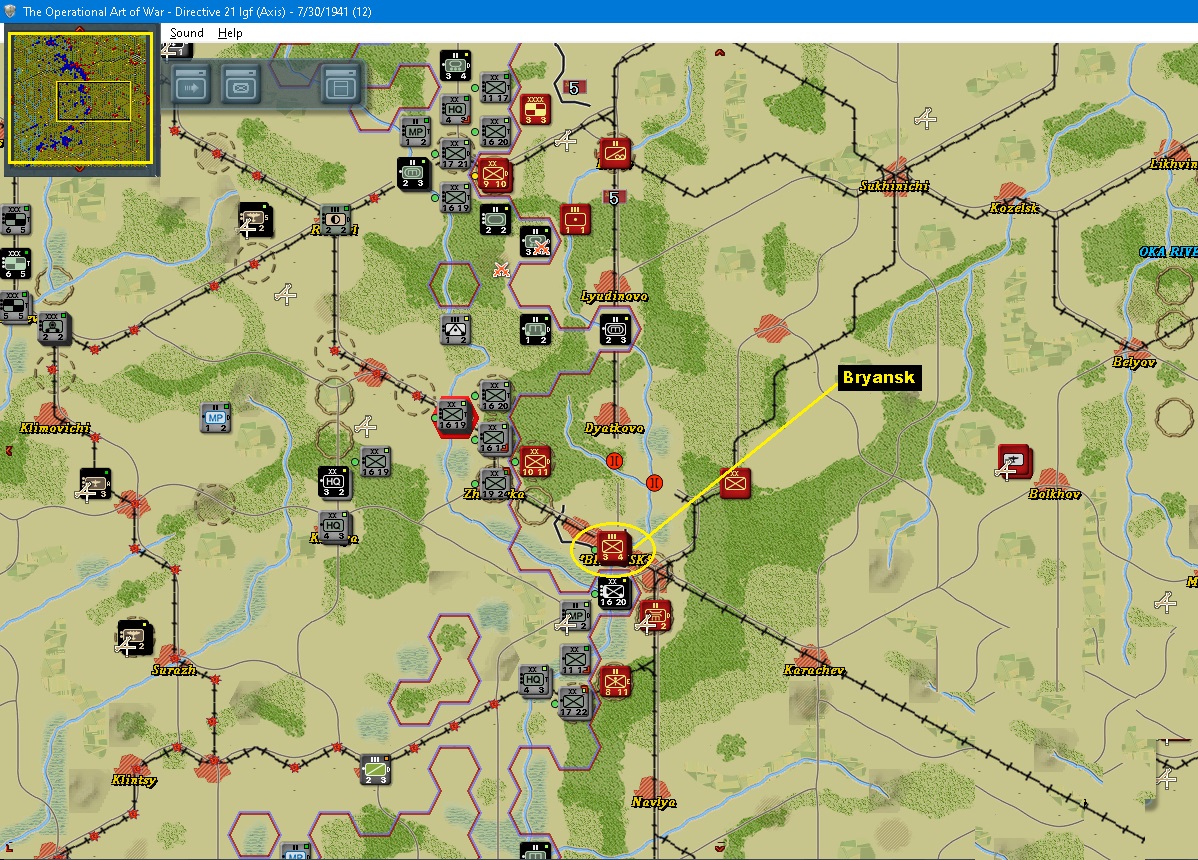Viewport: 1198px width, 860px height.
Task: Click the Surazh city label
Action: [x=174, y=670]
